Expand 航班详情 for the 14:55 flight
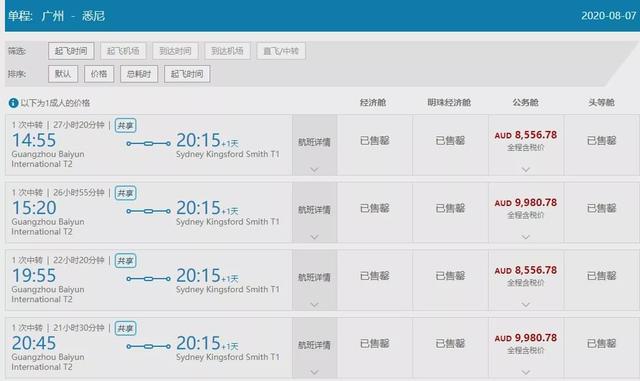 click(x=314, y=145)
